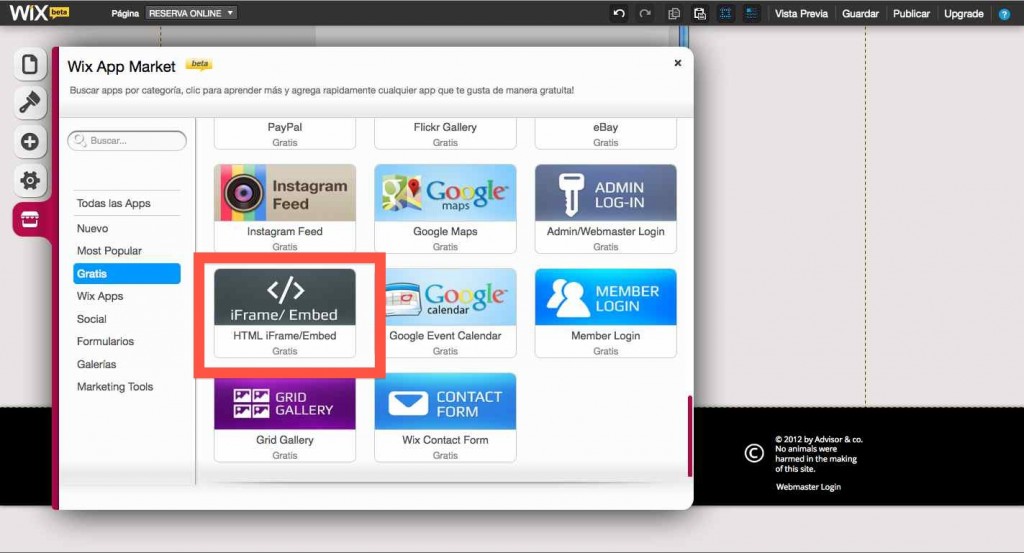Open the eBay app card
This screenshot has height=553, width=1024.
tap(605, 134)
